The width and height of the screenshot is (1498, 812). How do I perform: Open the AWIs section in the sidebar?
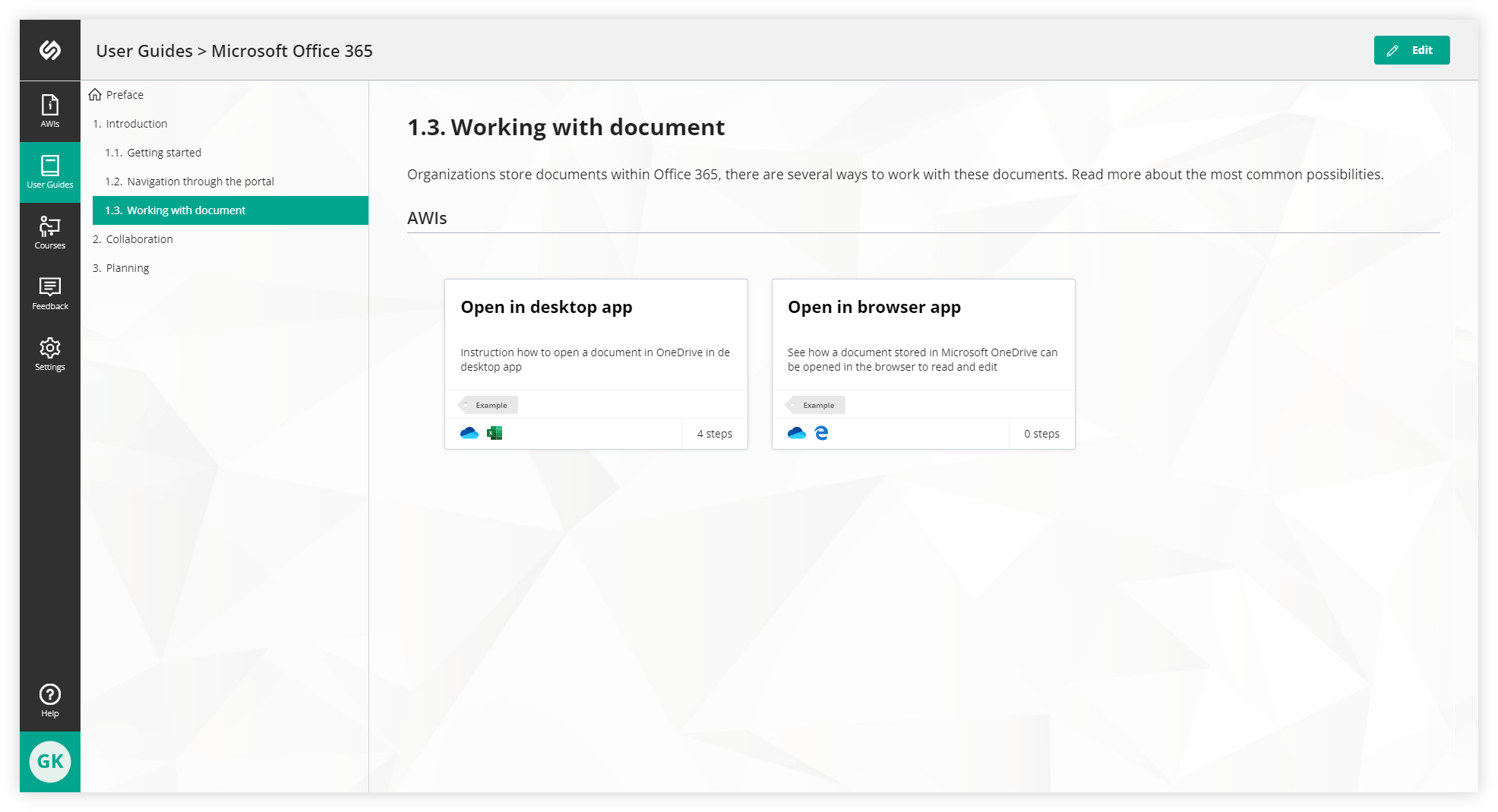49,112
